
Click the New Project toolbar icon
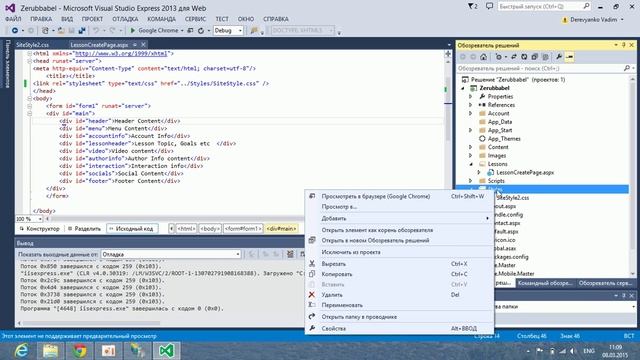45,31
